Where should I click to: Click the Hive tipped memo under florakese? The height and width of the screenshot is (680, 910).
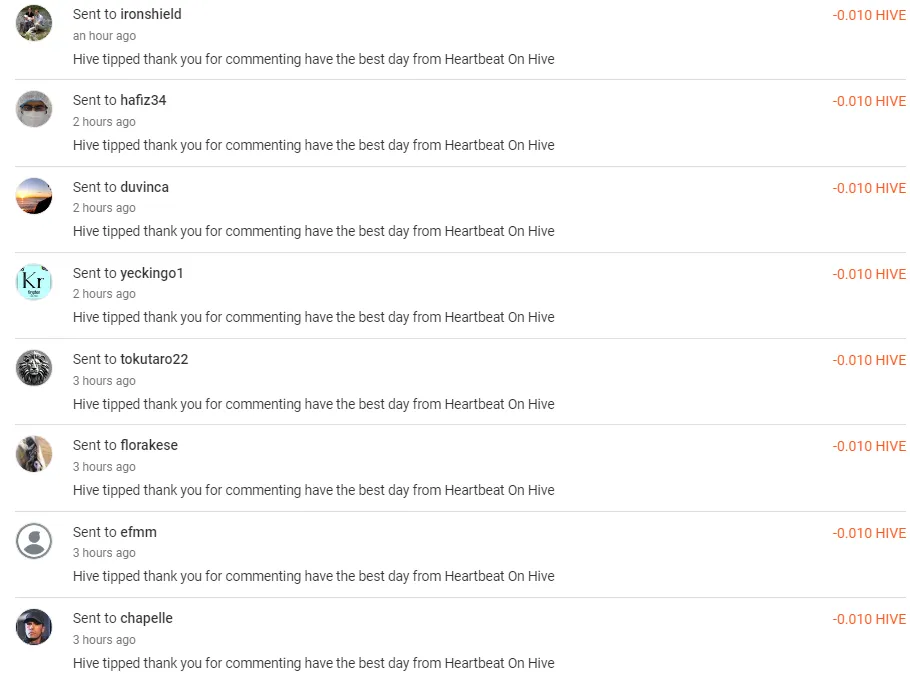point(313,490)
